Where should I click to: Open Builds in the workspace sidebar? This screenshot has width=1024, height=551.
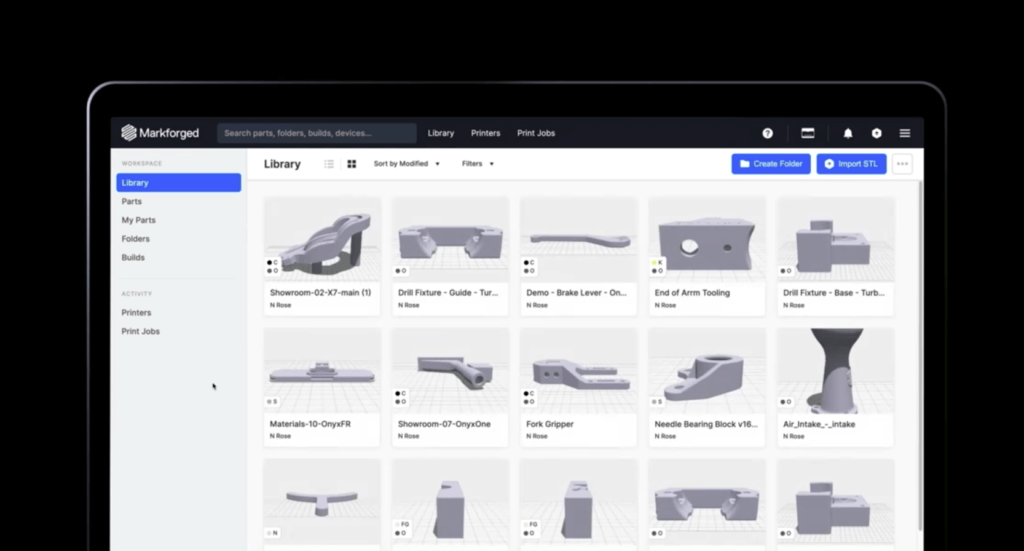(133, 257)
